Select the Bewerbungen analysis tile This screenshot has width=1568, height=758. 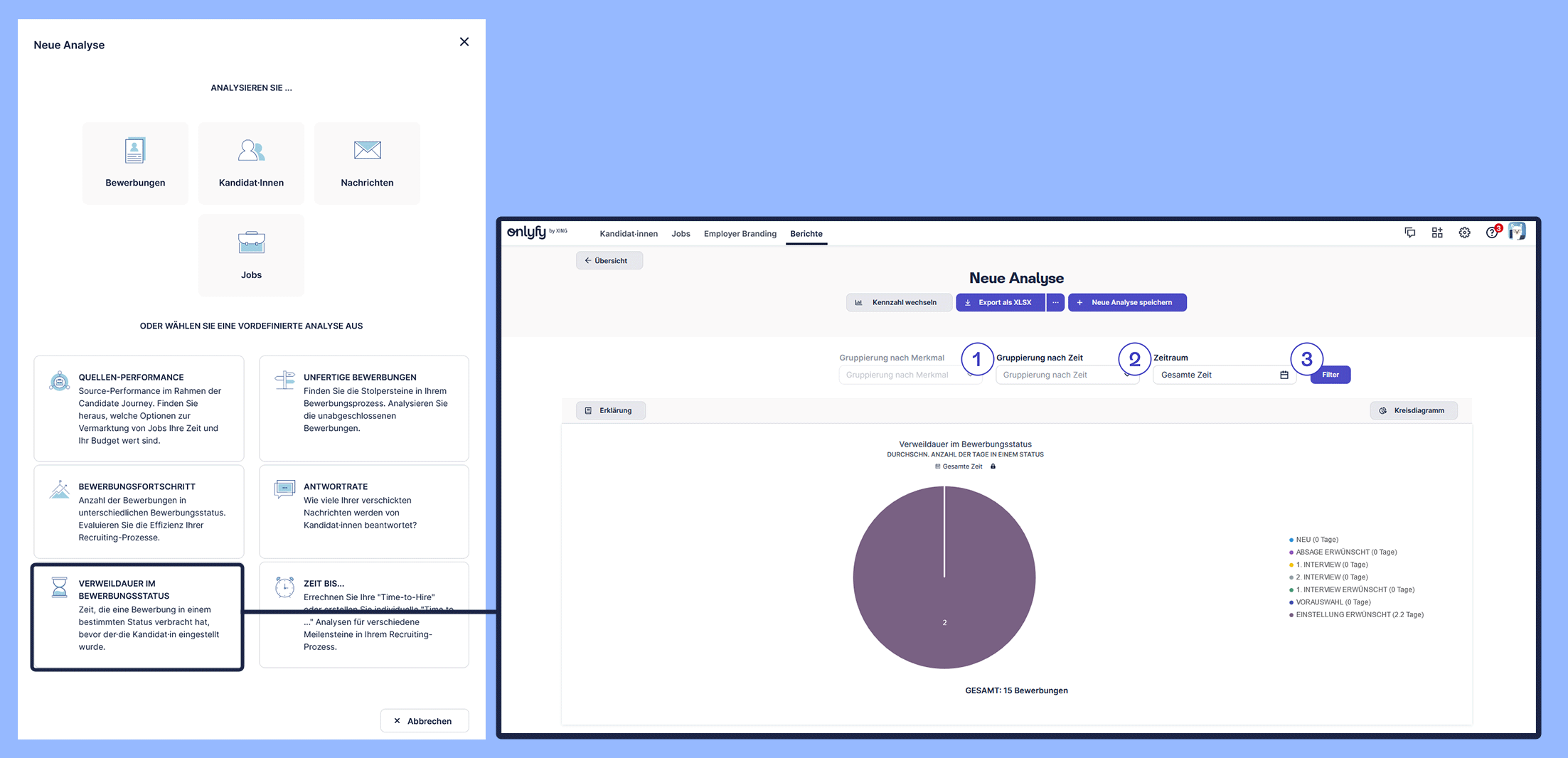(135, 164)
